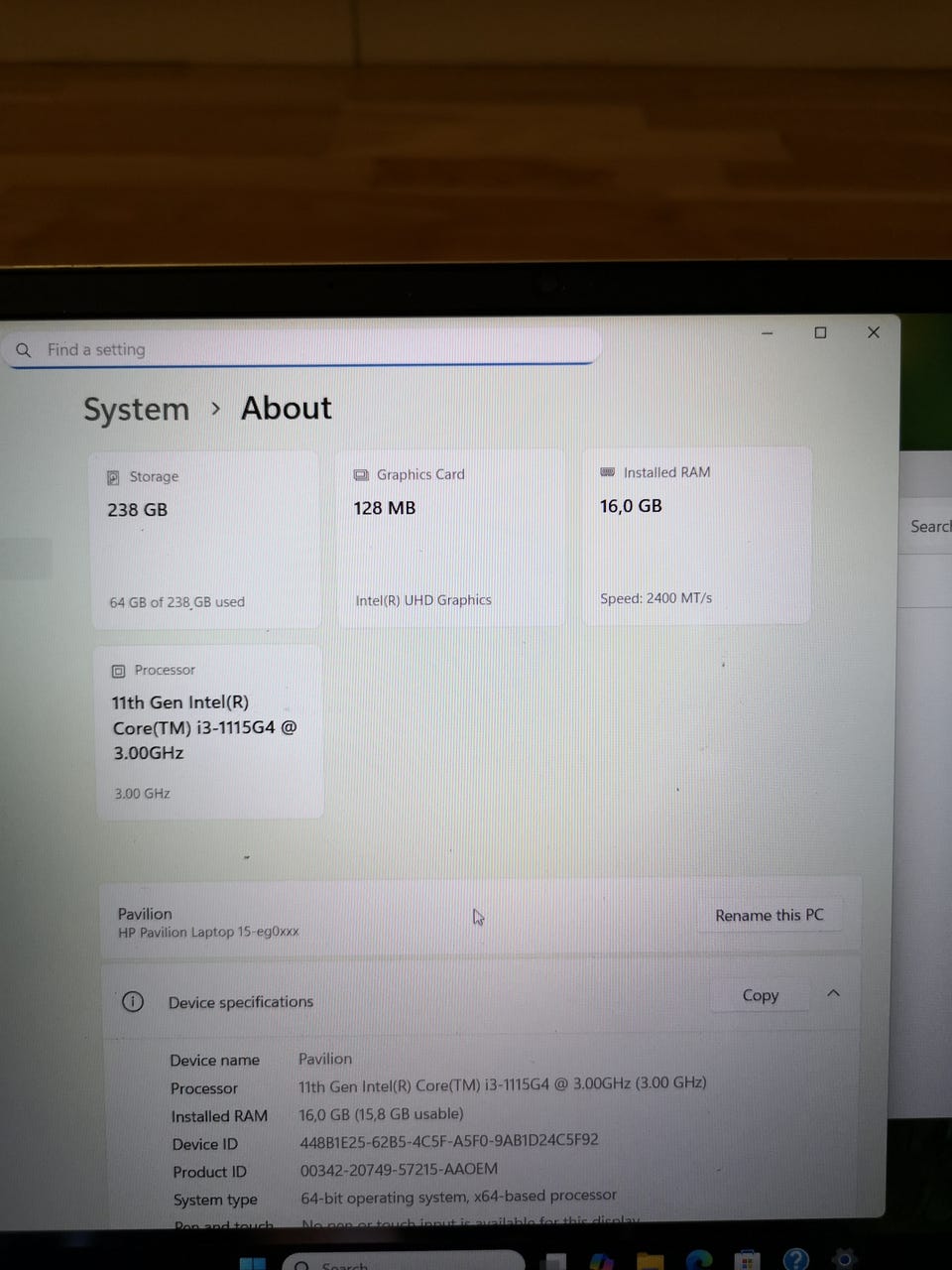Open Copilot from the taskbar
952x1270 pixels.
pyautogui.click(x=601, y=1262)
